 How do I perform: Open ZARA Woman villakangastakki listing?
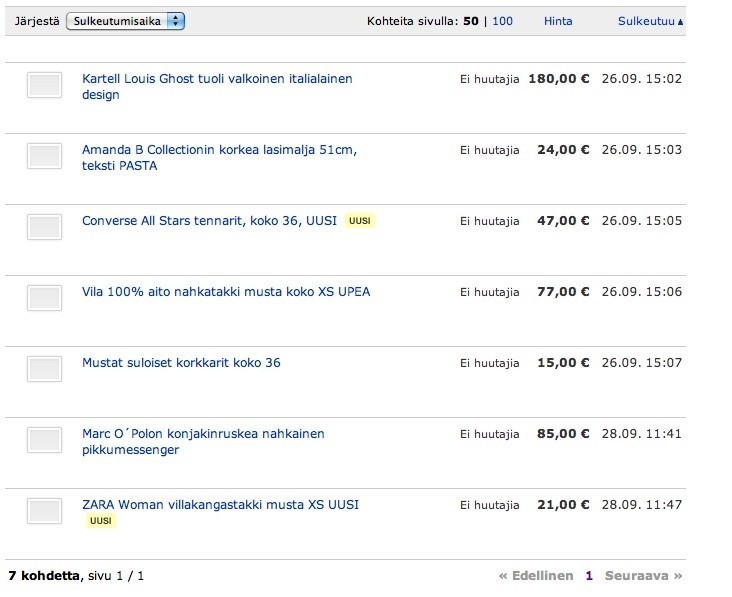(x=220, y=505)
